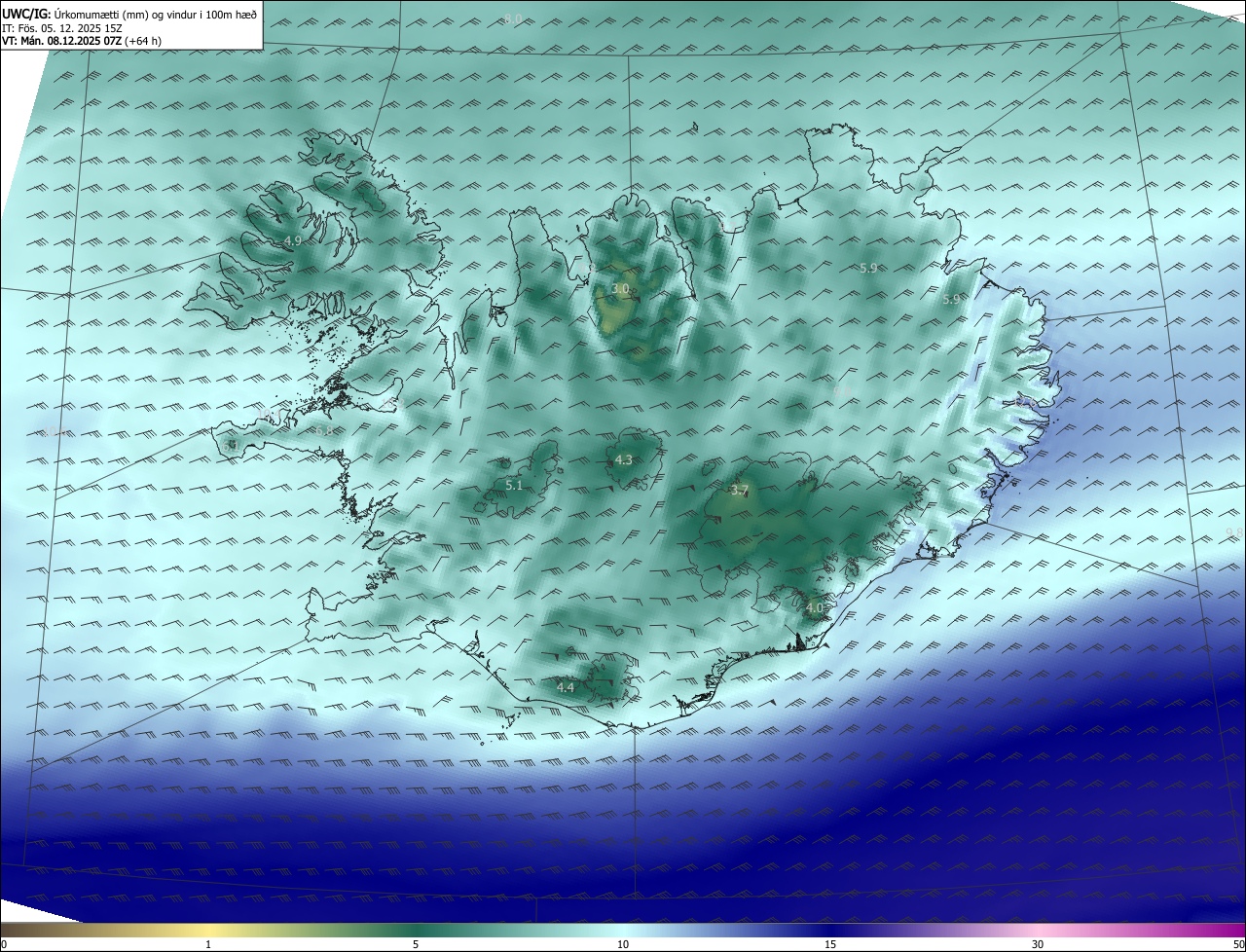1246x952 pixels.
Task: Click the color scale label '10'
Action: pos(623,944)
